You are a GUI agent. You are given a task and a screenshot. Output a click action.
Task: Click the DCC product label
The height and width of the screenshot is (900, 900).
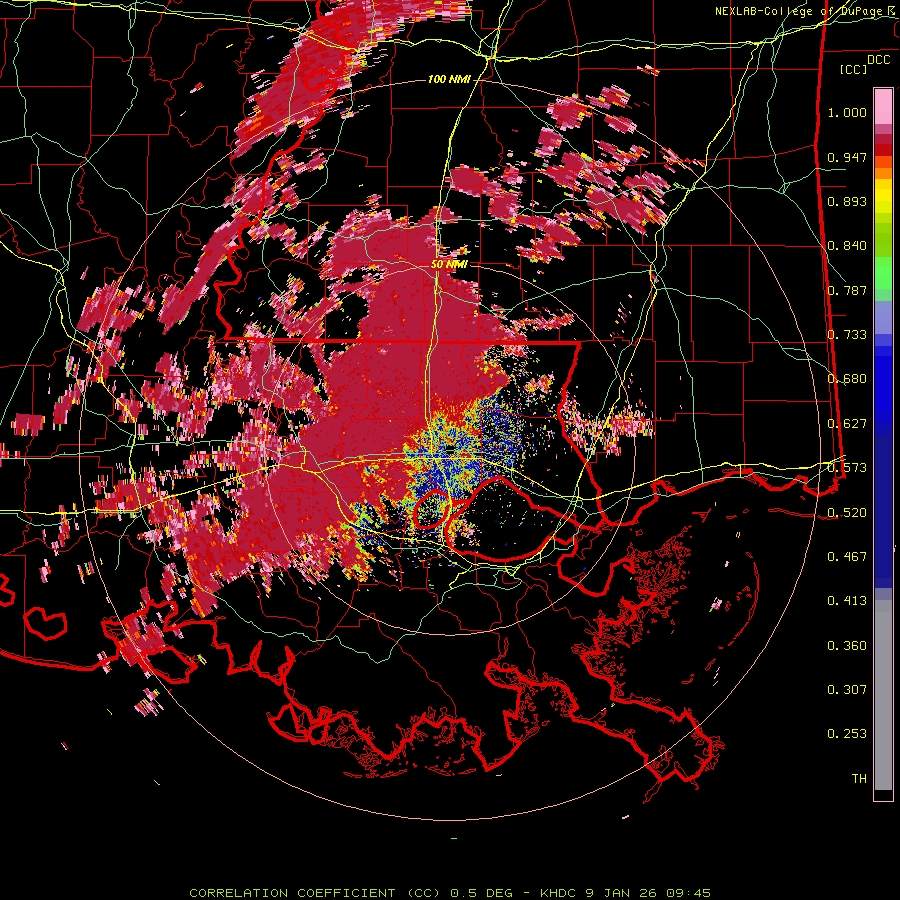pos(878,60)
